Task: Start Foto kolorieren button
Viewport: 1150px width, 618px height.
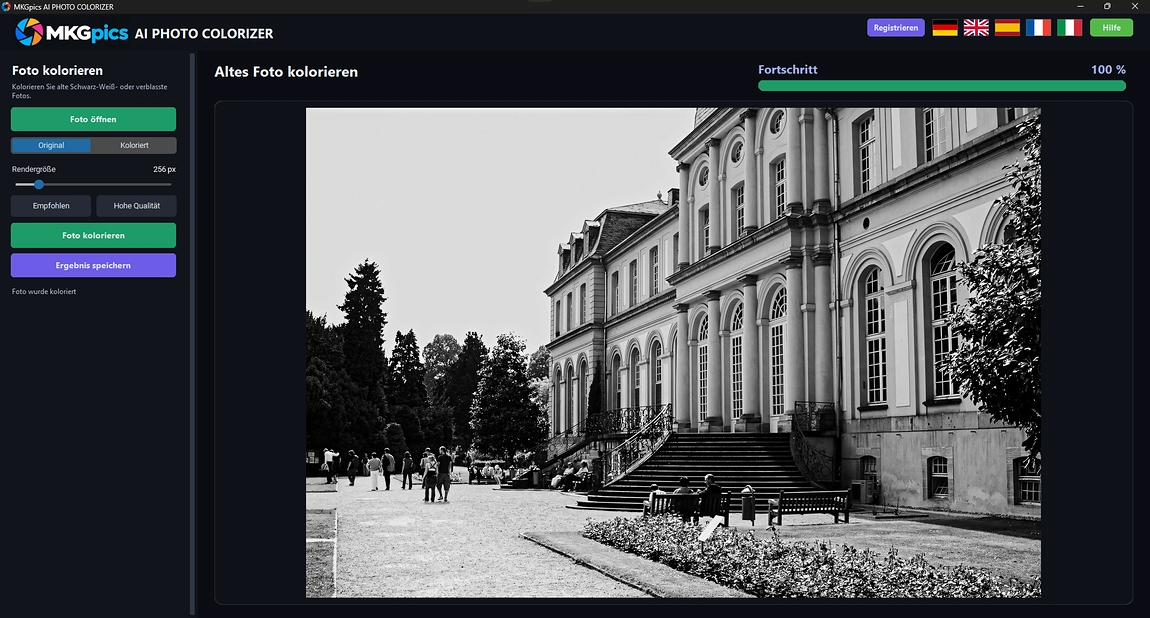Action: [x=93, y=235]
